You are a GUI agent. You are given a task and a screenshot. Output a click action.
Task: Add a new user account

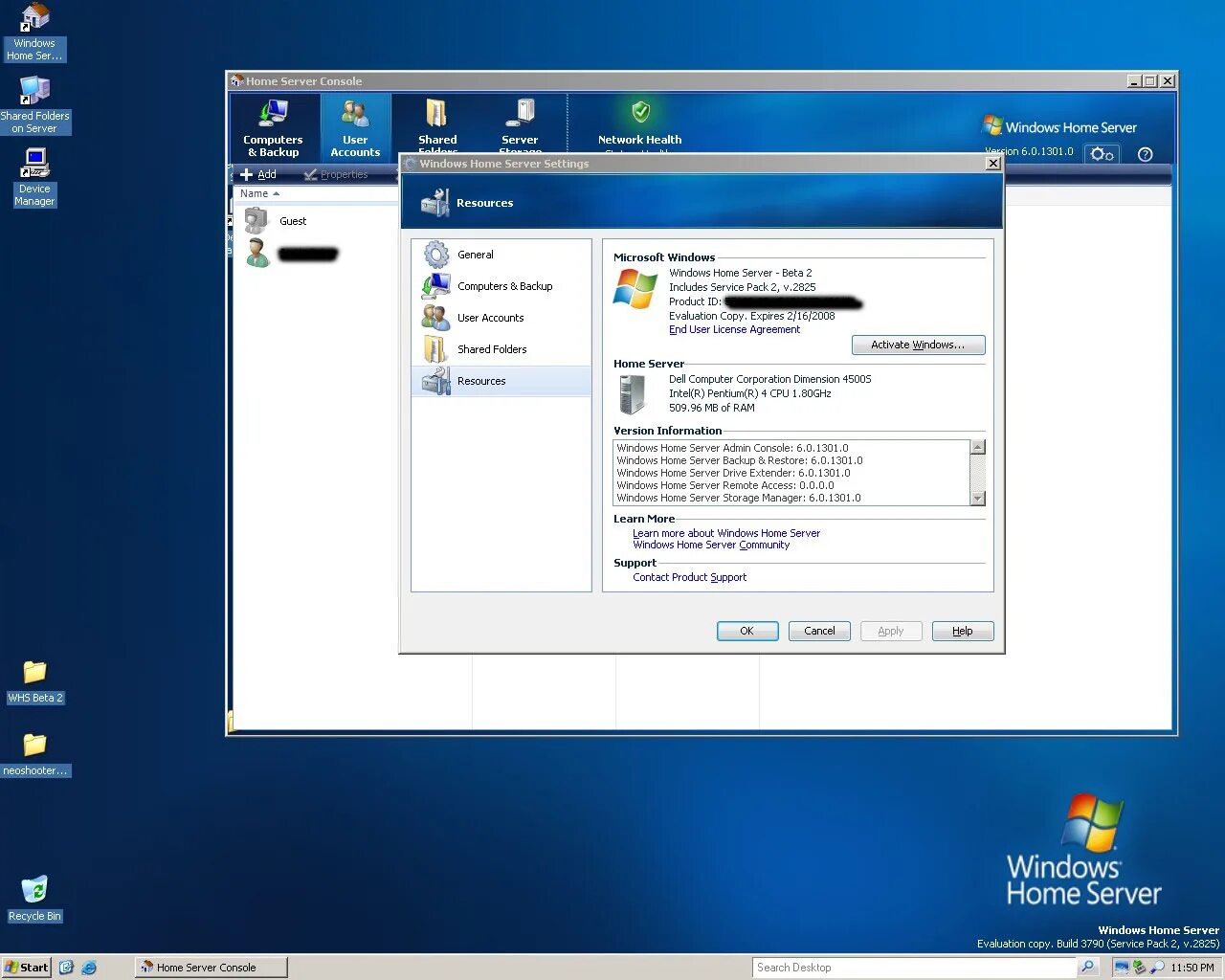(x=258, y=174)
